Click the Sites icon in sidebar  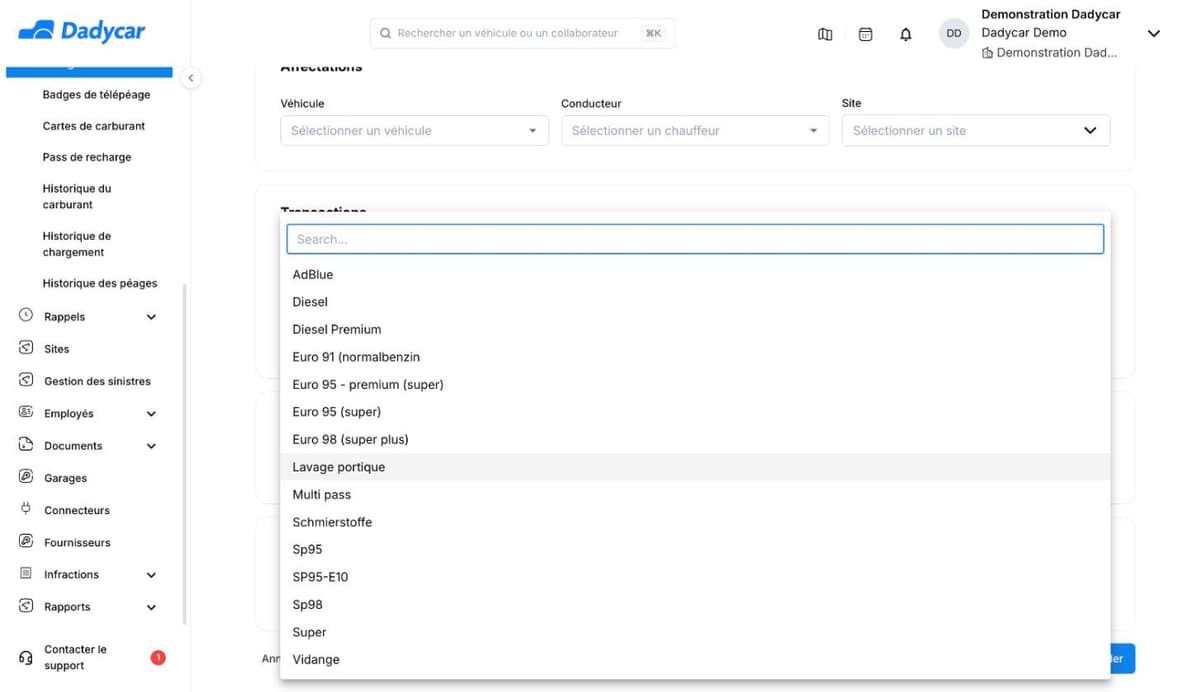coord(26,348)
